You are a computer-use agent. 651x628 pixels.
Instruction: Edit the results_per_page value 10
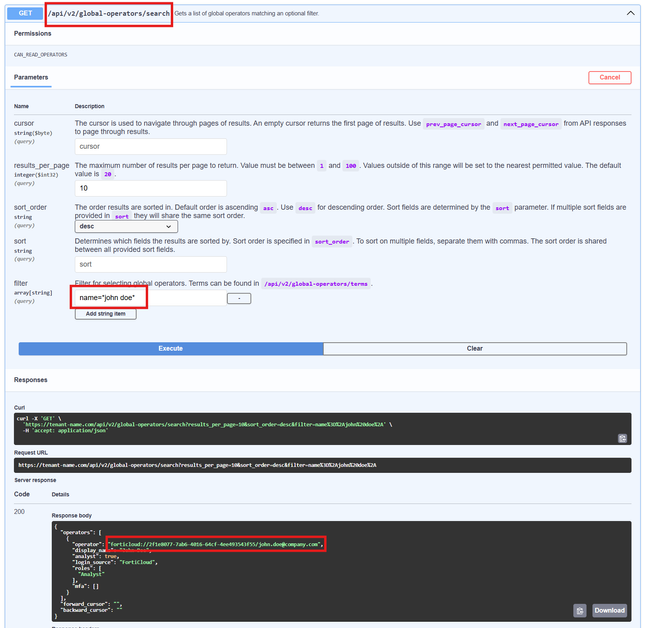click(151, 188)
